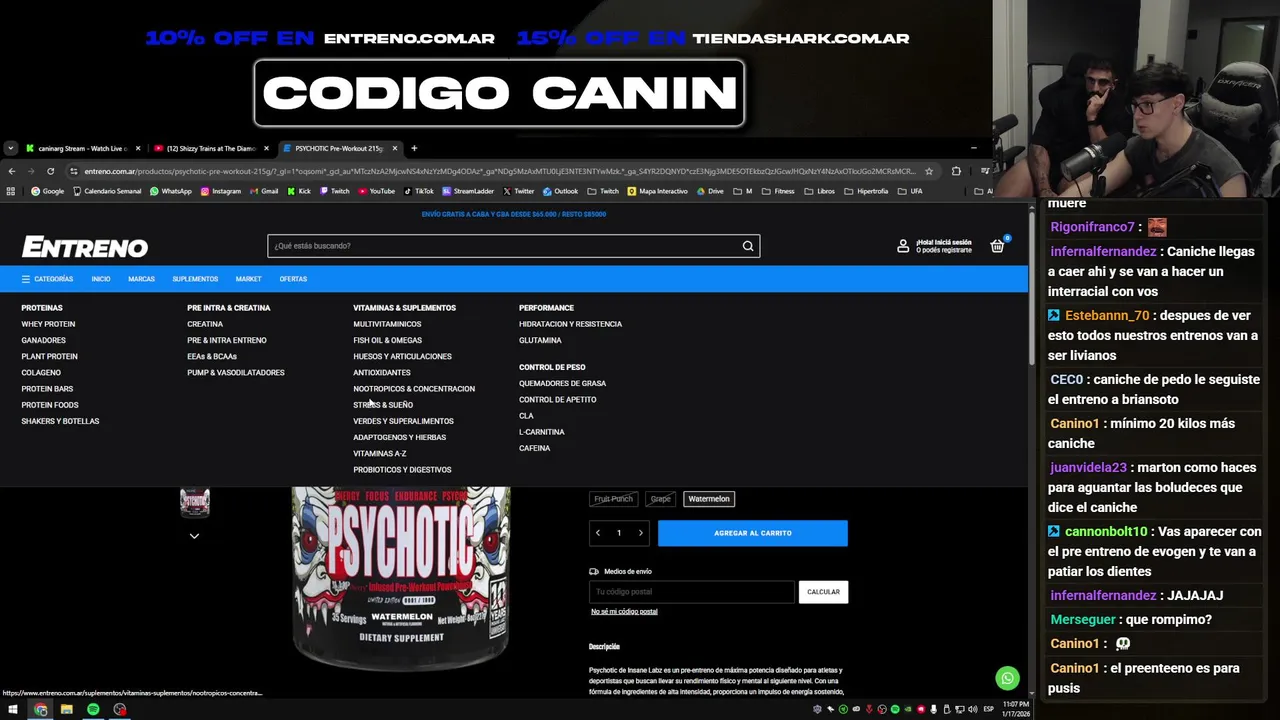This screenshot has height=720, width=1280.
Task: Bookmark this page with star icon
Action: click(929, 171)
